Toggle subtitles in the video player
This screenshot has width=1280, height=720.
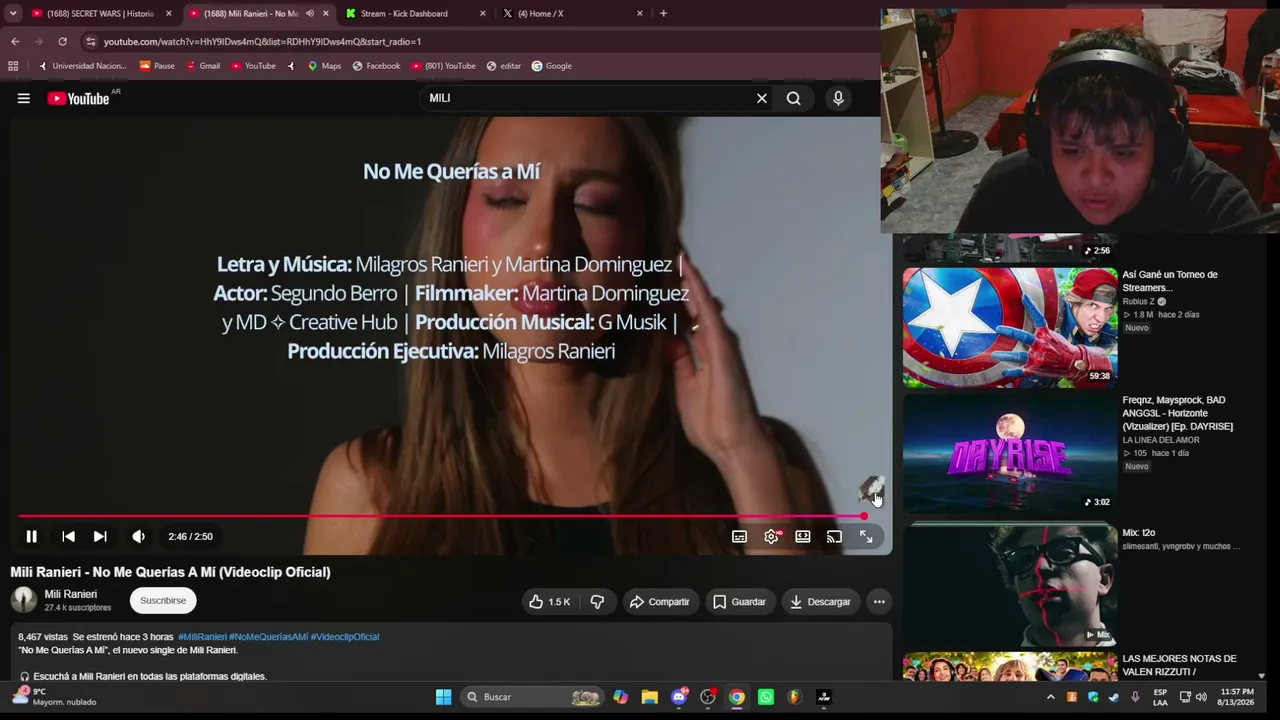point(739,537)
